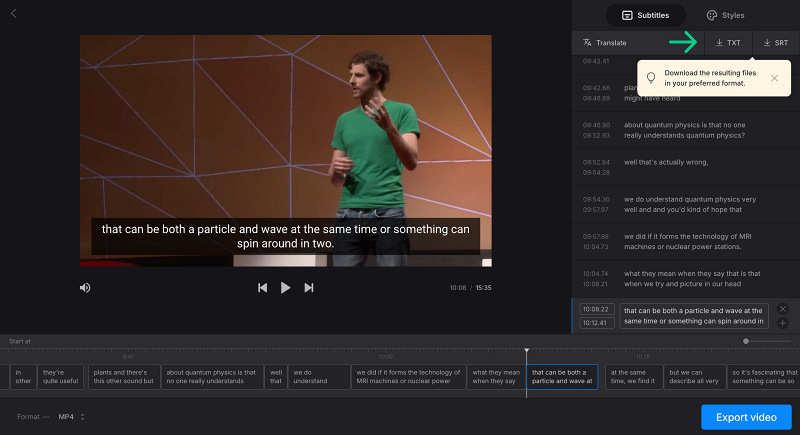Download subtitles as SRT
The width and height of the screenshot is (800, 435).
click(x=776, y=43)
